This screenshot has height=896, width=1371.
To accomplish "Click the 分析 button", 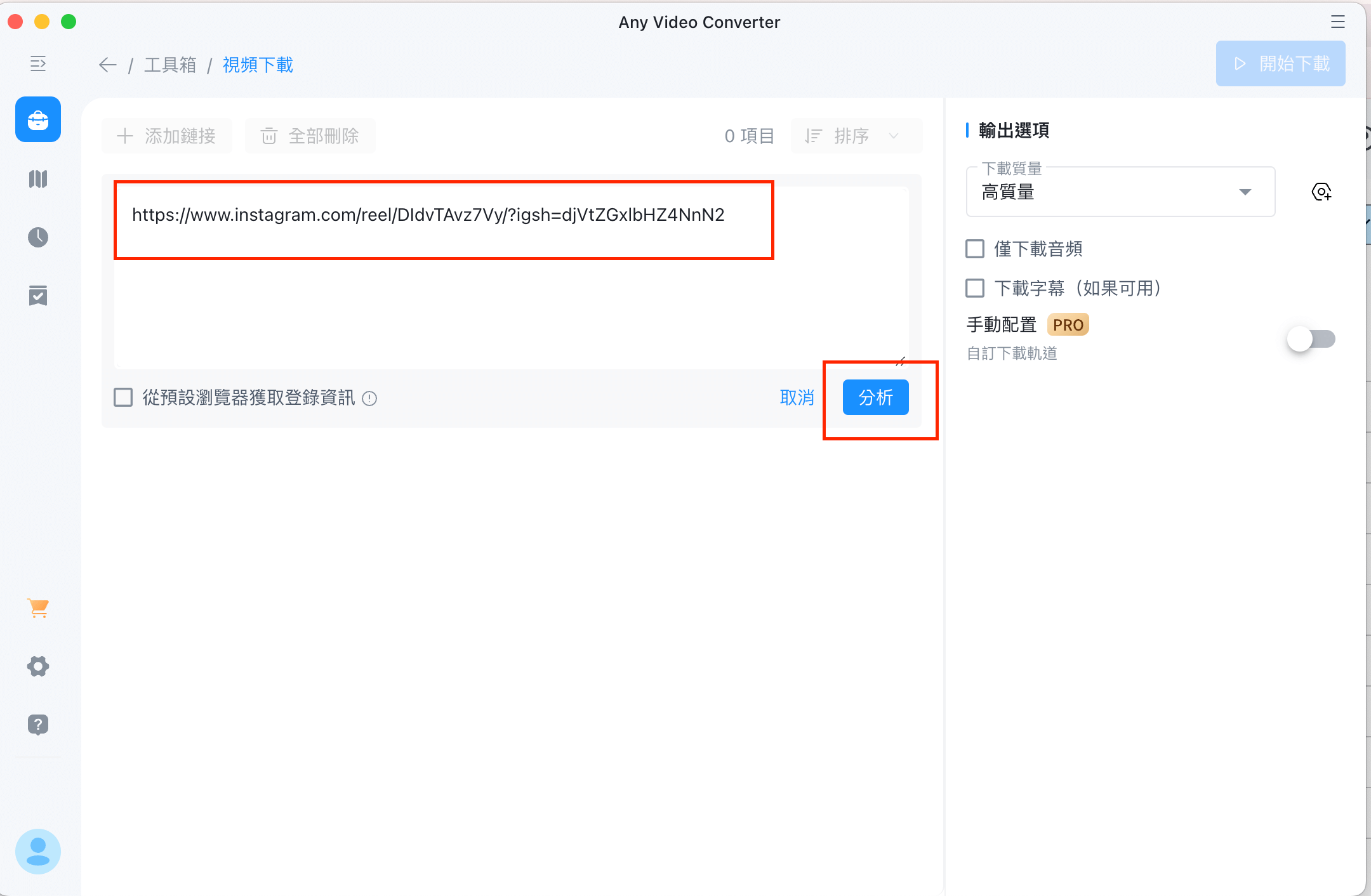I will 876,397.
